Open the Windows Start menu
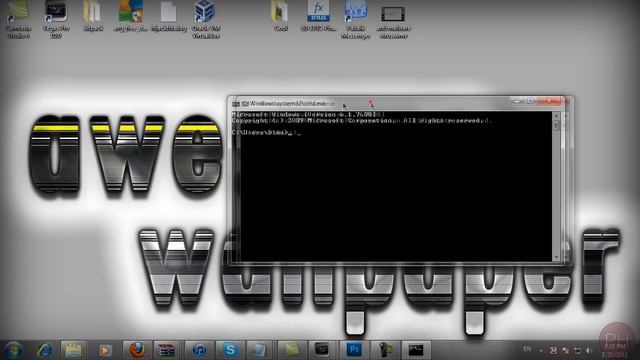640x360 pixels. [x=13, y=350]
